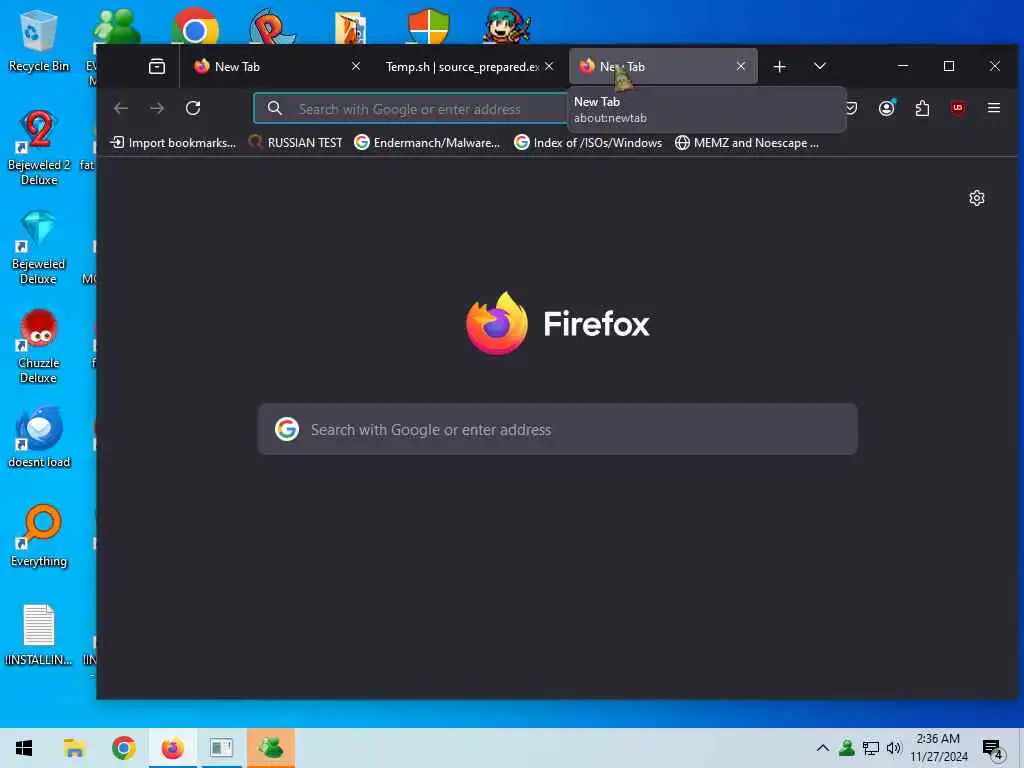This screenshot has width=1024, height=768.
Task: Open the Windows security shield desktop icon
Action: 428,26
